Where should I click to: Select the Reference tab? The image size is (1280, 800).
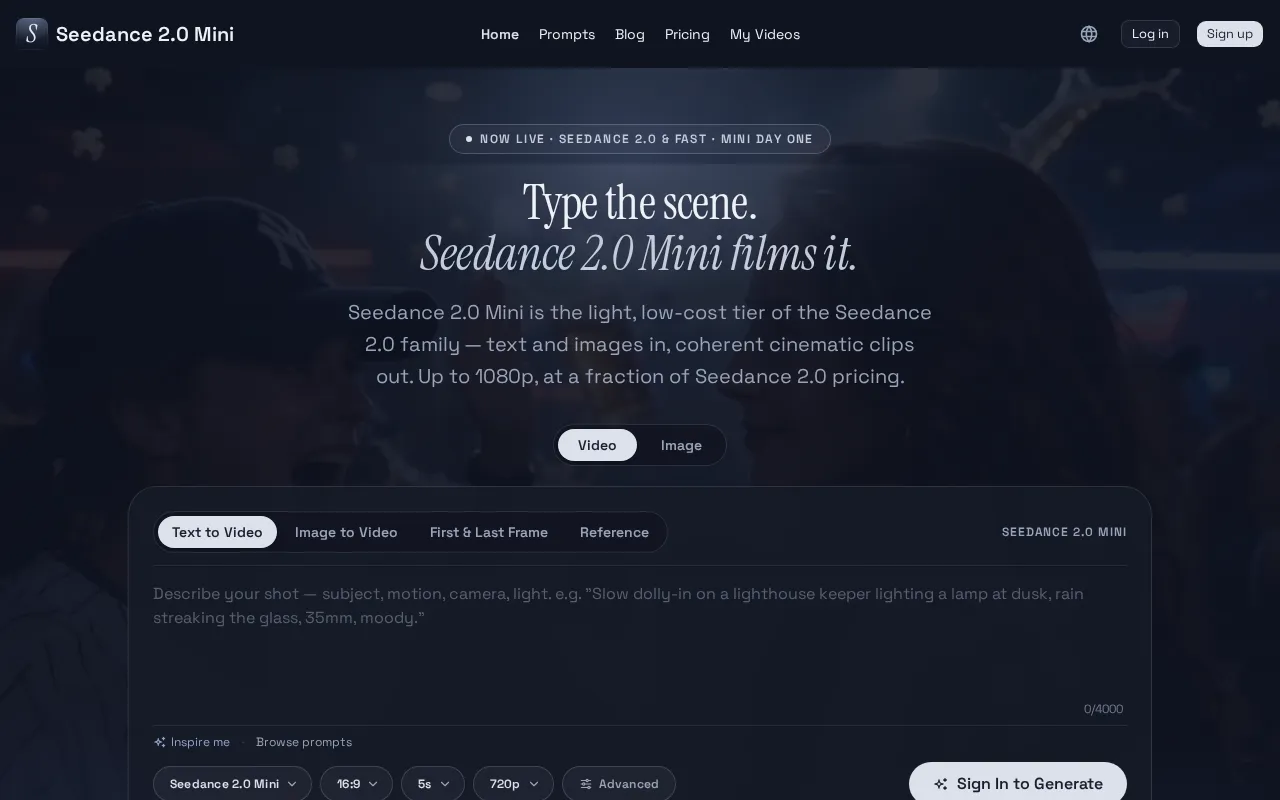click(614, 532)
